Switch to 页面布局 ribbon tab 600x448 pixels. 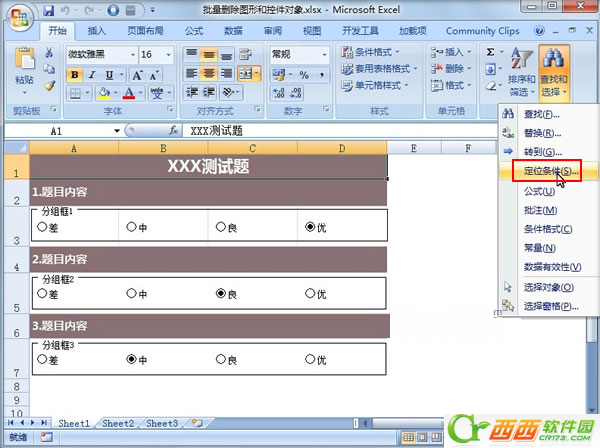click(145, 31)
